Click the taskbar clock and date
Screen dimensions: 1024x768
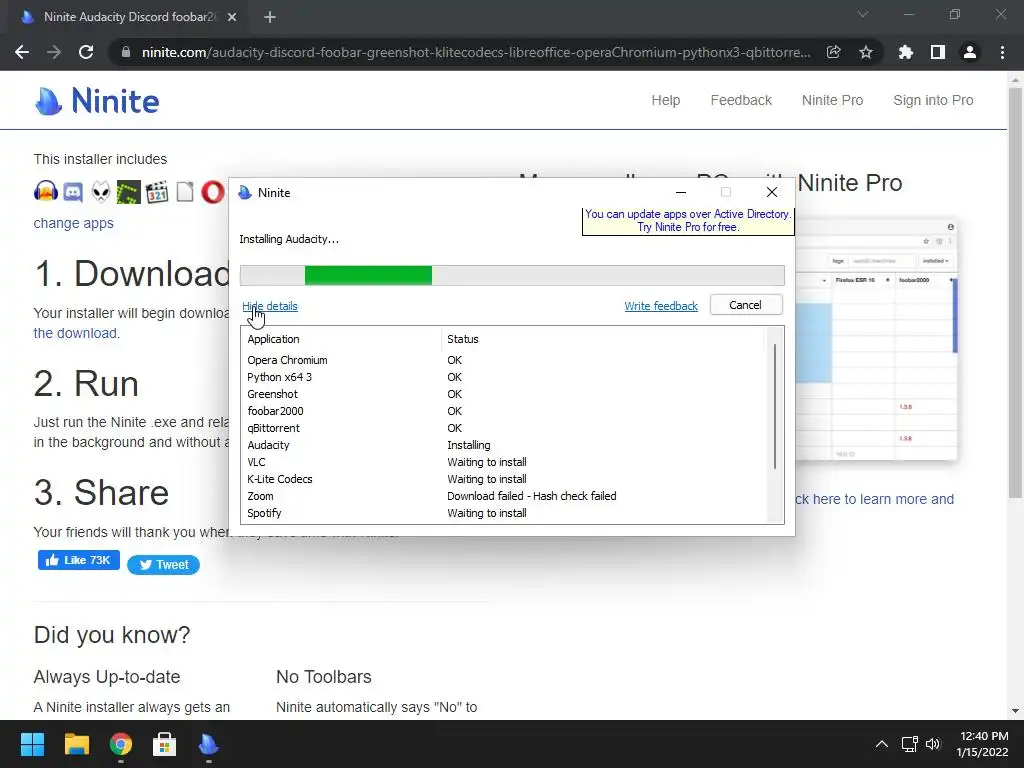983,744
